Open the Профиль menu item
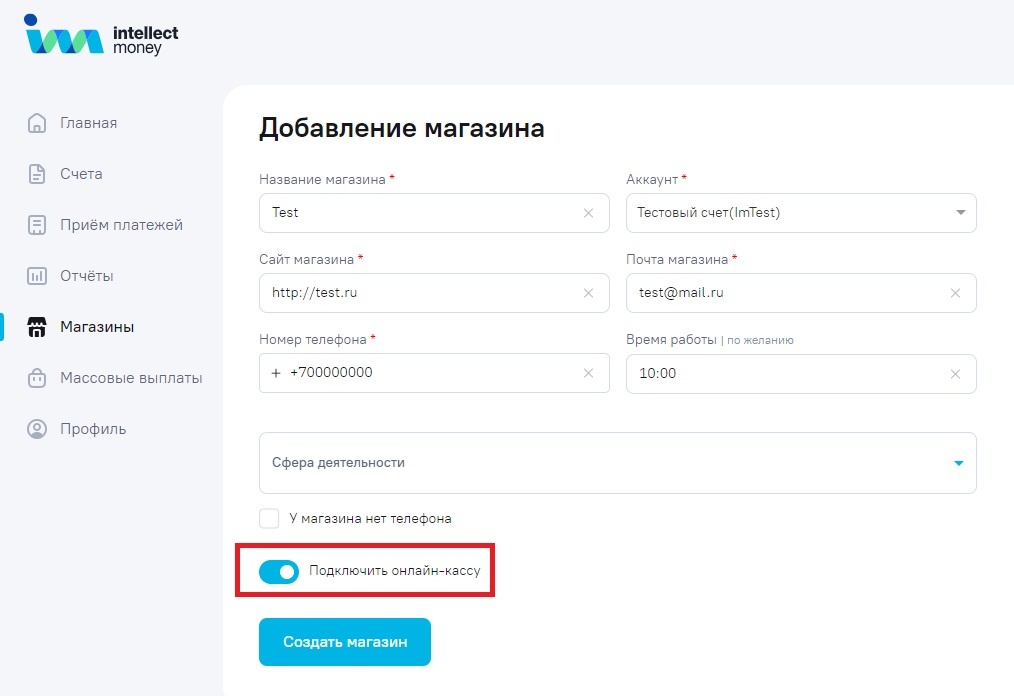This screenshot has width=1014, height=696. [x=93, y=429]
